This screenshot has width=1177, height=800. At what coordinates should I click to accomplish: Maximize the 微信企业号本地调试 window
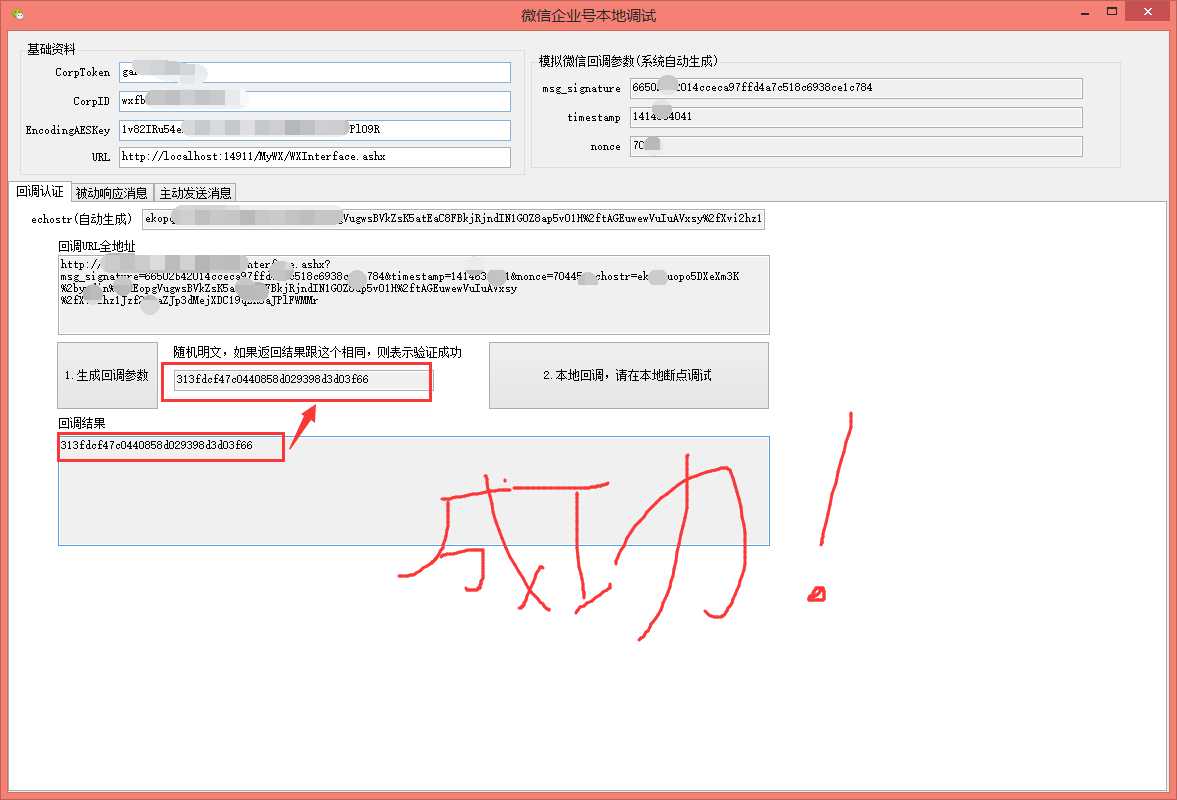1112,11
